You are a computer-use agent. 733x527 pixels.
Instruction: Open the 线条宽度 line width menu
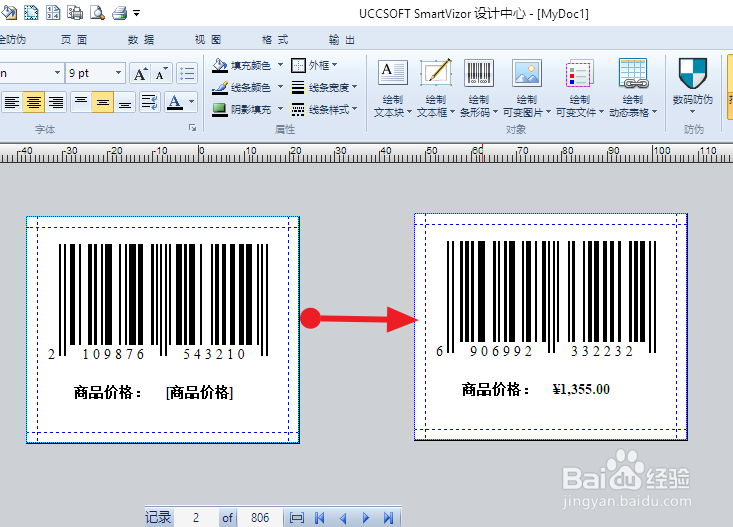point(324,87)
